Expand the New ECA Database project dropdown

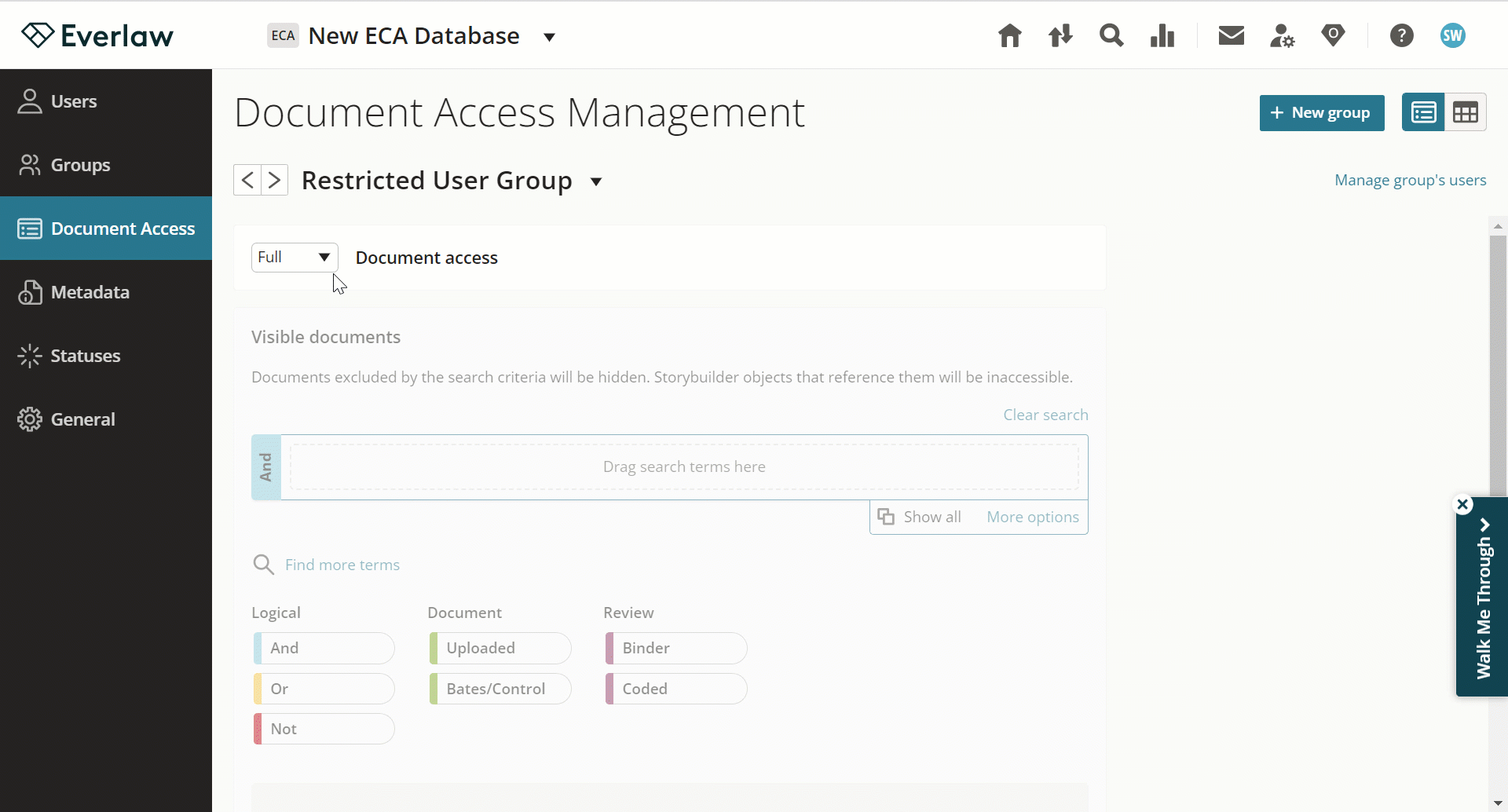click(550, 37)
